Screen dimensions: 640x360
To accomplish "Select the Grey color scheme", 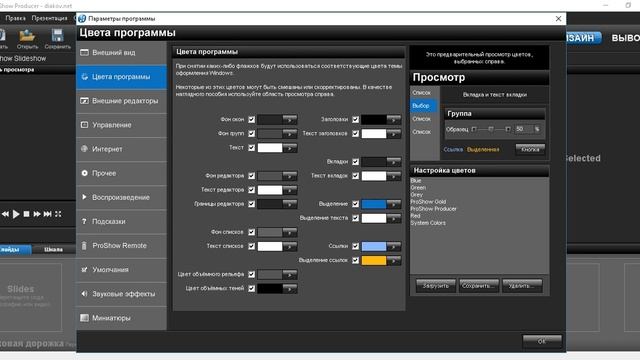I will point(417,195).
